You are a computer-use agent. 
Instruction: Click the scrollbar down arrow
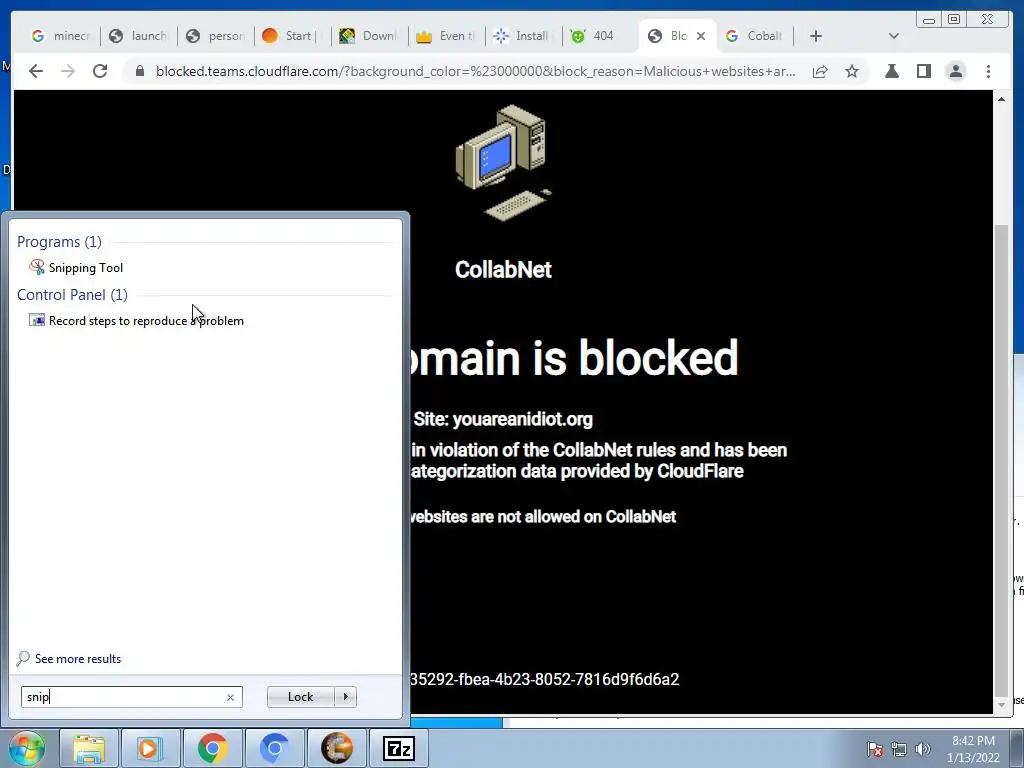pyautogui.click(x=1000, y=705)
